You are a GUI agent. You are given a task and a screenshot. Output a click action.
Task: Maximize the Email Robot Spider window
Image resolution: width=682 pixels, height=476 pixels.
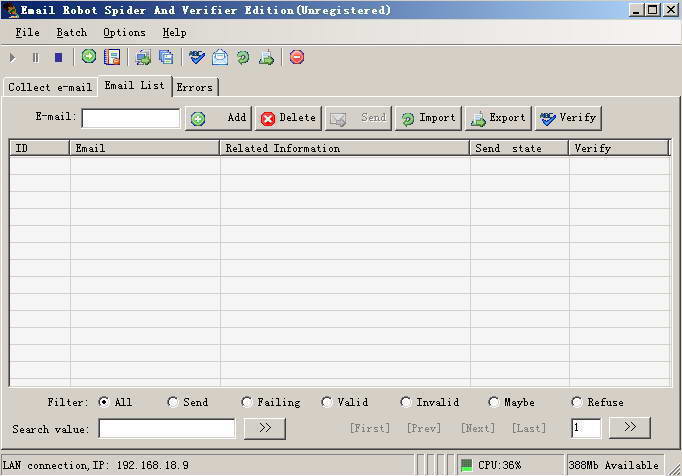pyautogui.click(x=653, y=10)
